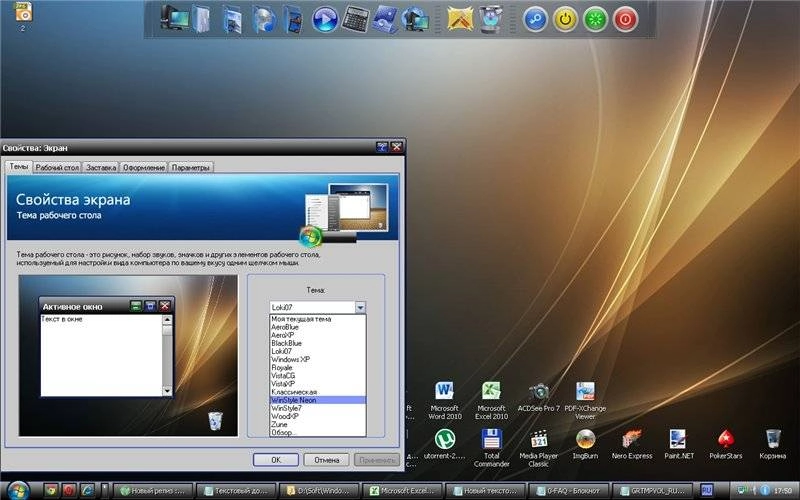Click scrollbar up arrow in preview Активное окно
Viewport: 800px width, 500px height.
coord(167,320)
